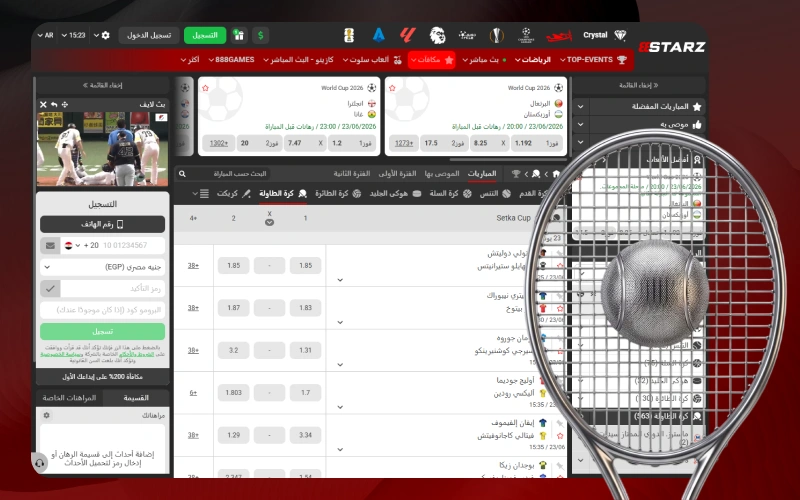Image resolution: width=800 pixels, height=500 pixels.
Task: Open the World Cup trophy league icon
Action: [349, 35]
